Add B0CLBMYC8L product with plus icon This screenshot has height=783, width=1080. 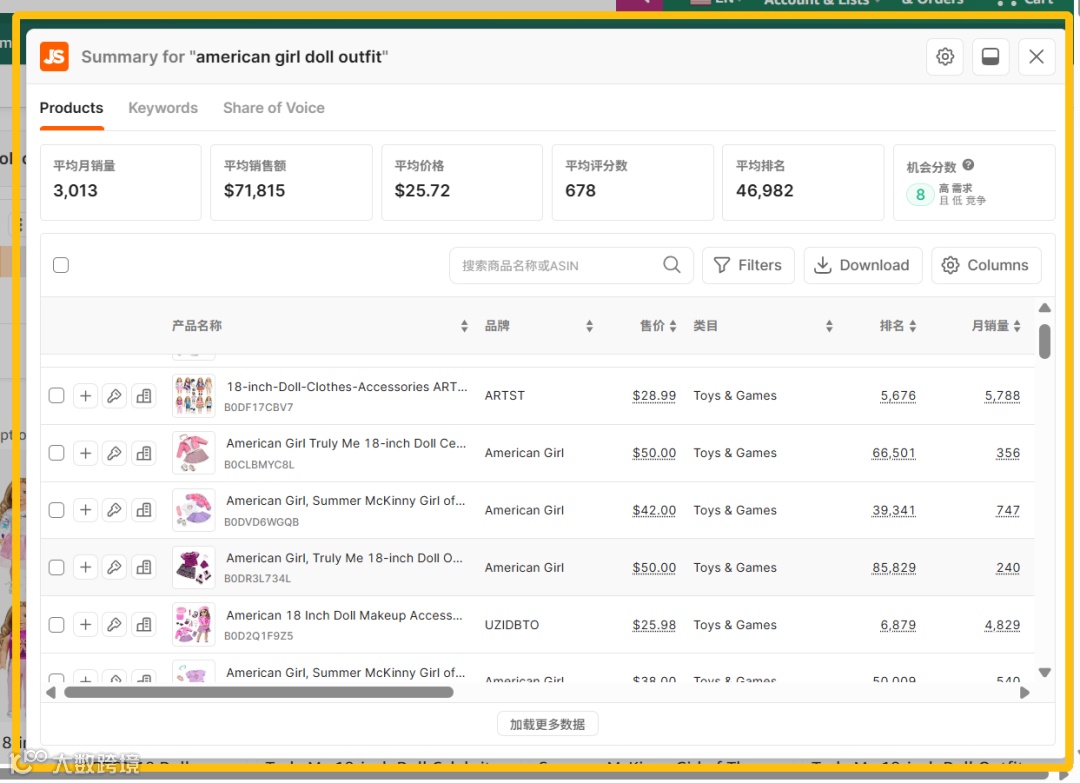point(85,453)
